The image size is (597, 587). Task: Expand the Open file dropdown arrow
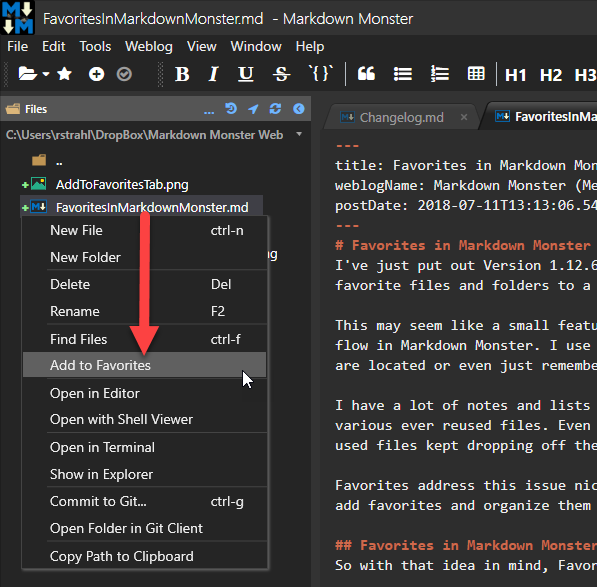click(x=46, y=74)
